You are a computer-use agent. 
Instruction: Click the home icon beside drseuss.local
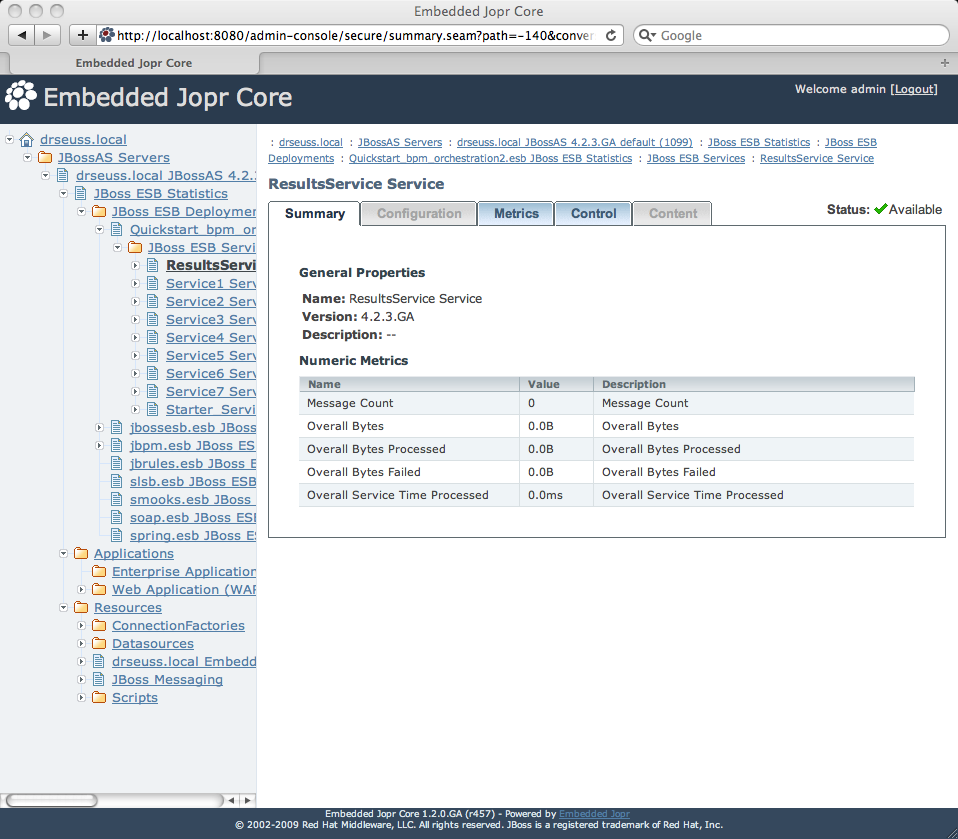coord(27,140)
